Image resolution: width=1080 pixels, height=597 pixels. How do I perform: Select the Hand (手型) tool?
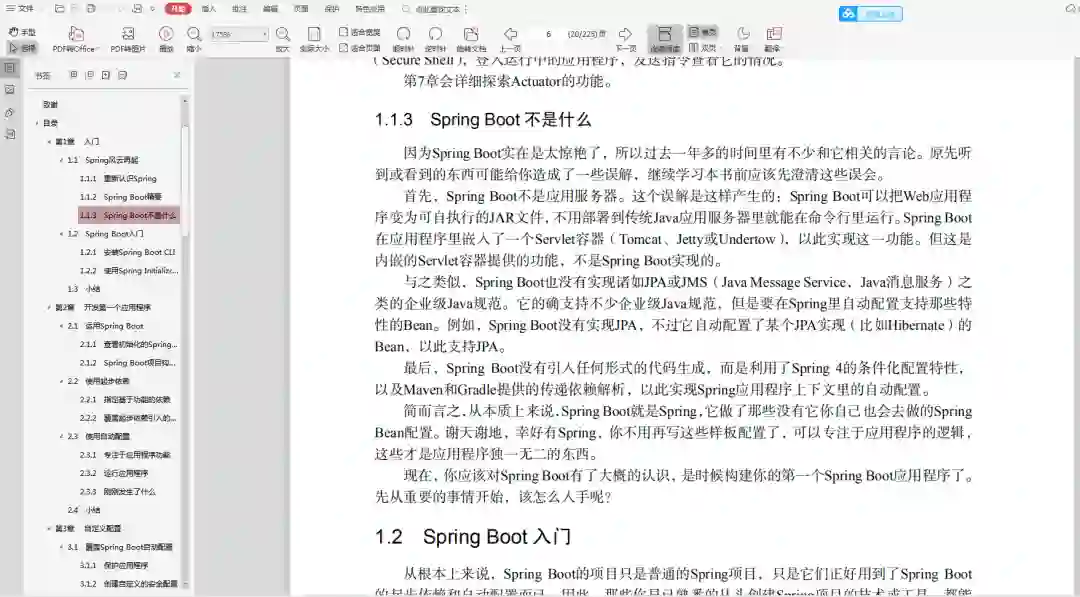tap(22, 32)
